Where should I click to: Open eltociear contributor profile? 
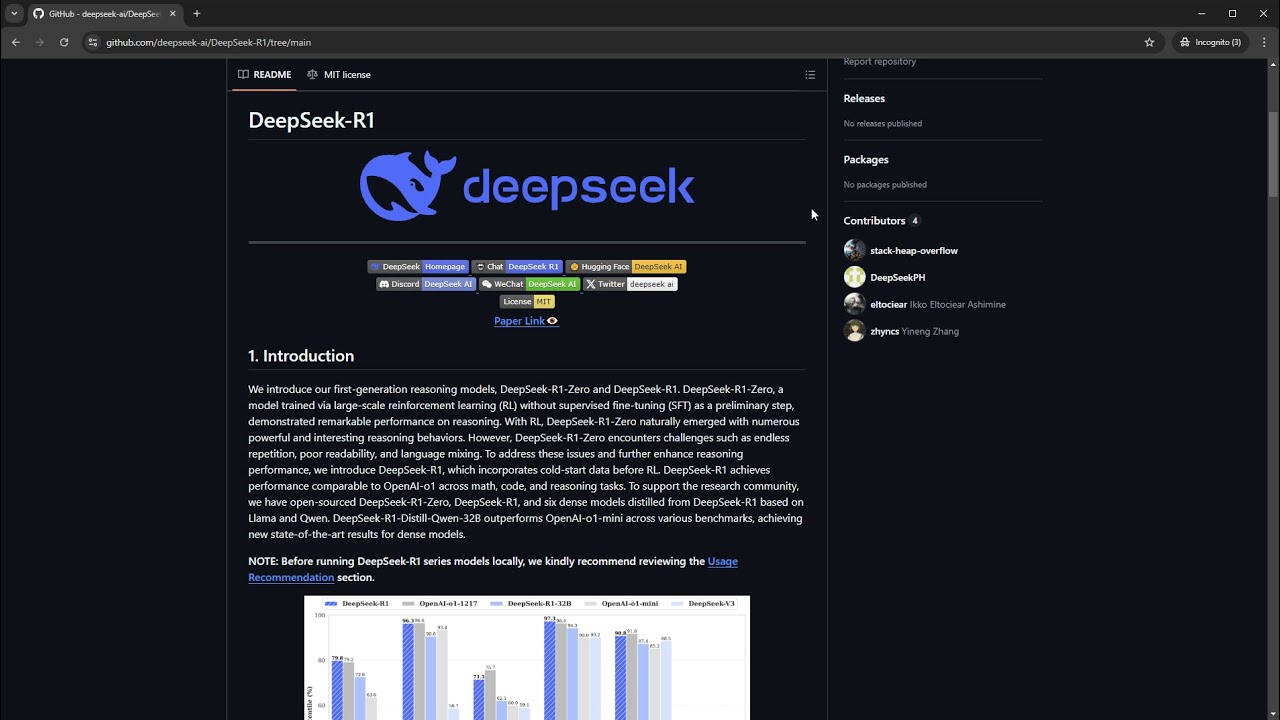tap(890, 304)
